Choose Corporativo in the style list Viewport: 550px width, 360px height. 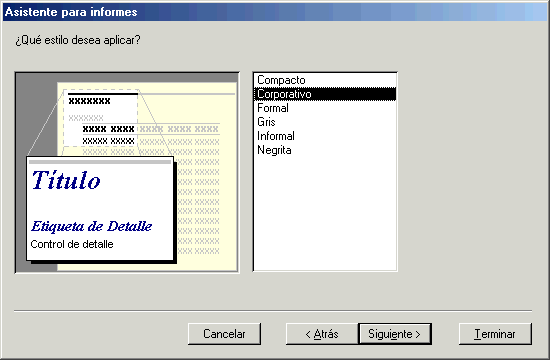325,94
